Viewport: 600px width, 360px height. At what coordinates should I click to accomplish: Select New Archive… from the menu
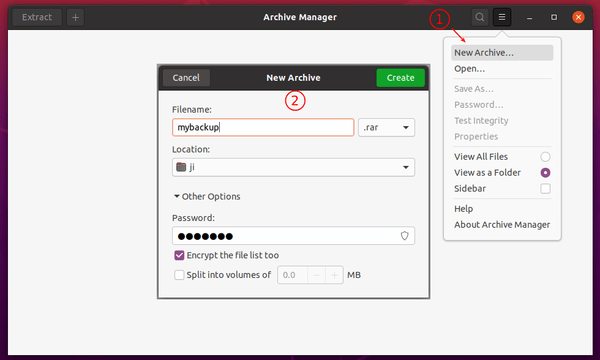click(502, 53)
